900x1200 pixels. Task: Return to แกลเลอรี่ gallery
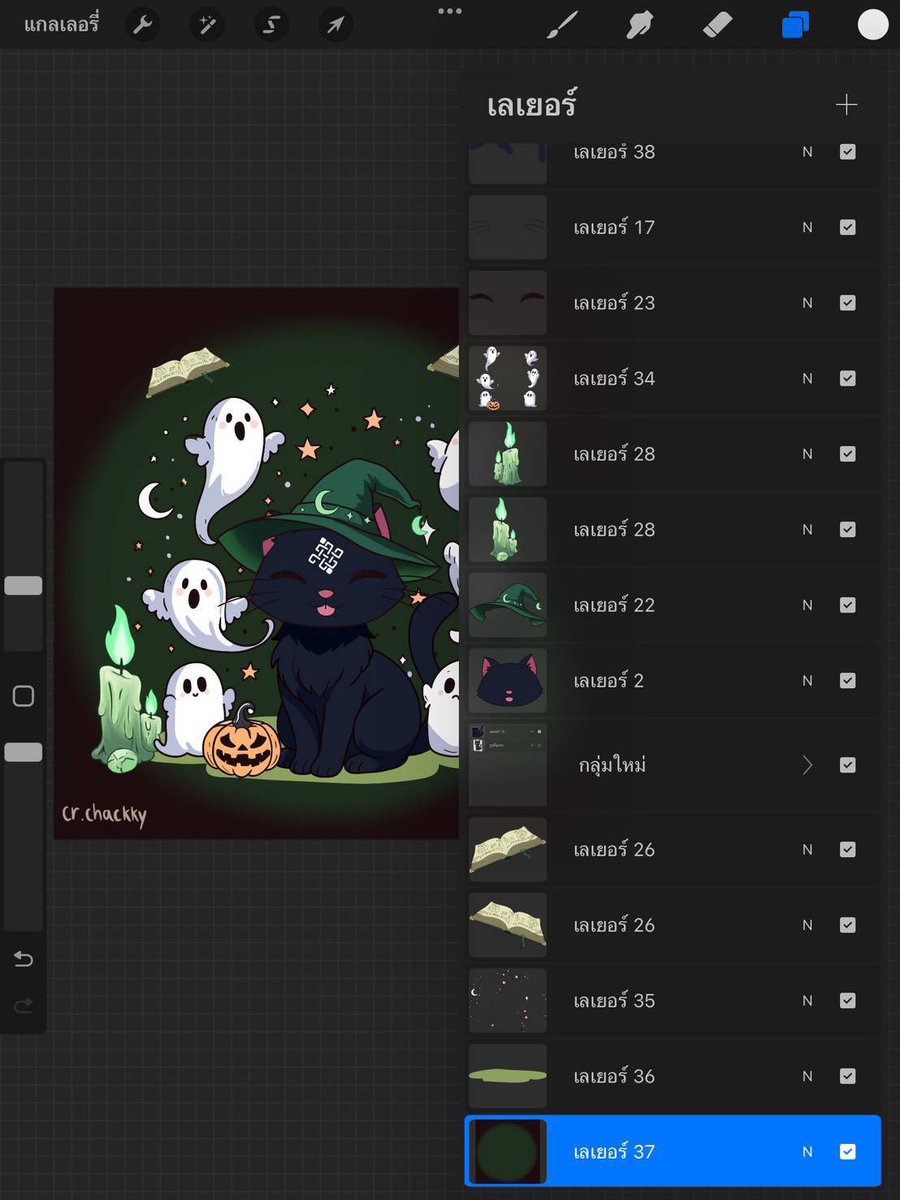(x=61, y=25)
